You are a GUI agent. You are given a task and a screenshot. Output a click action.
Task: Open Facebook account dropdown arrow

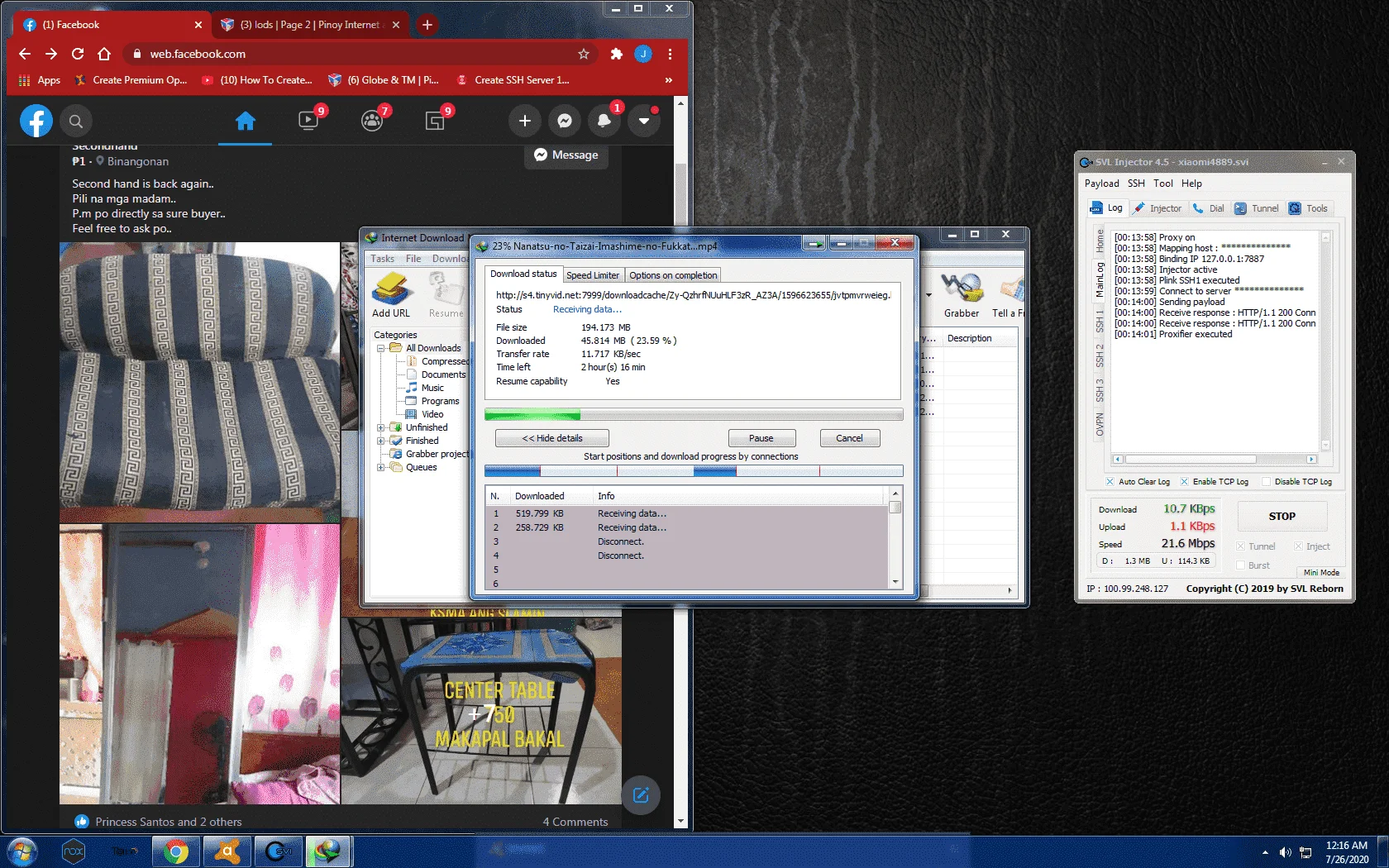click(x=644, y=121)
